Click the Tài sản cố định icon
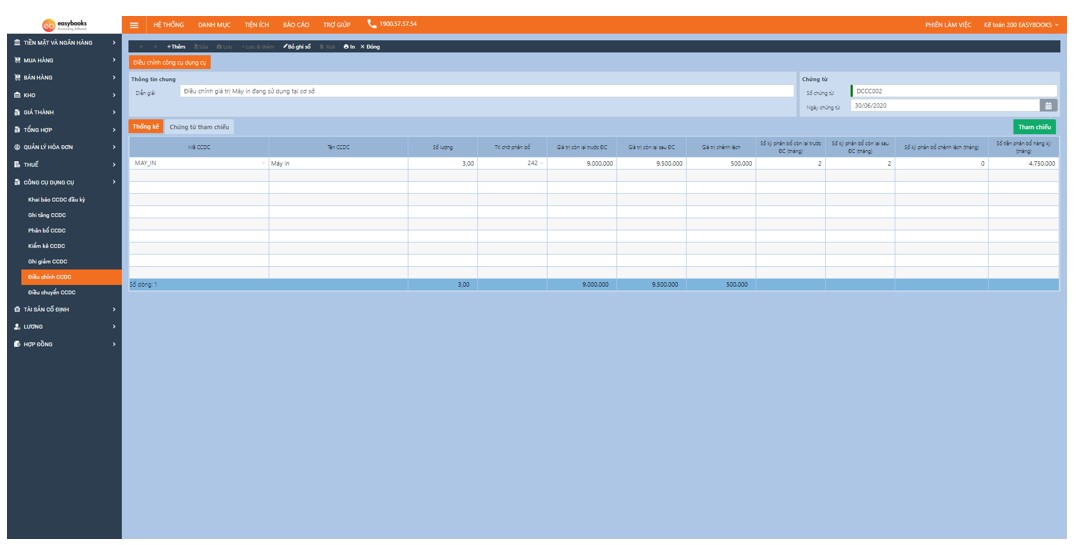This screenshot has width=1078, height=545. (17, 309)
